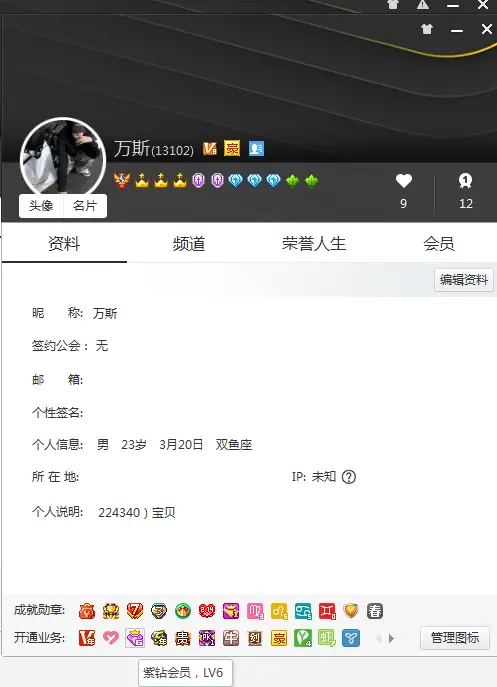Click the 管理图标 button

coord(455,638)
